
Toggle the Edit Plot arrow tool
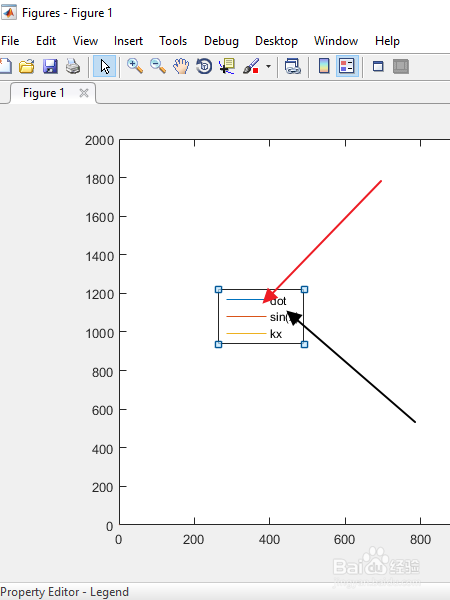point(104,67)
